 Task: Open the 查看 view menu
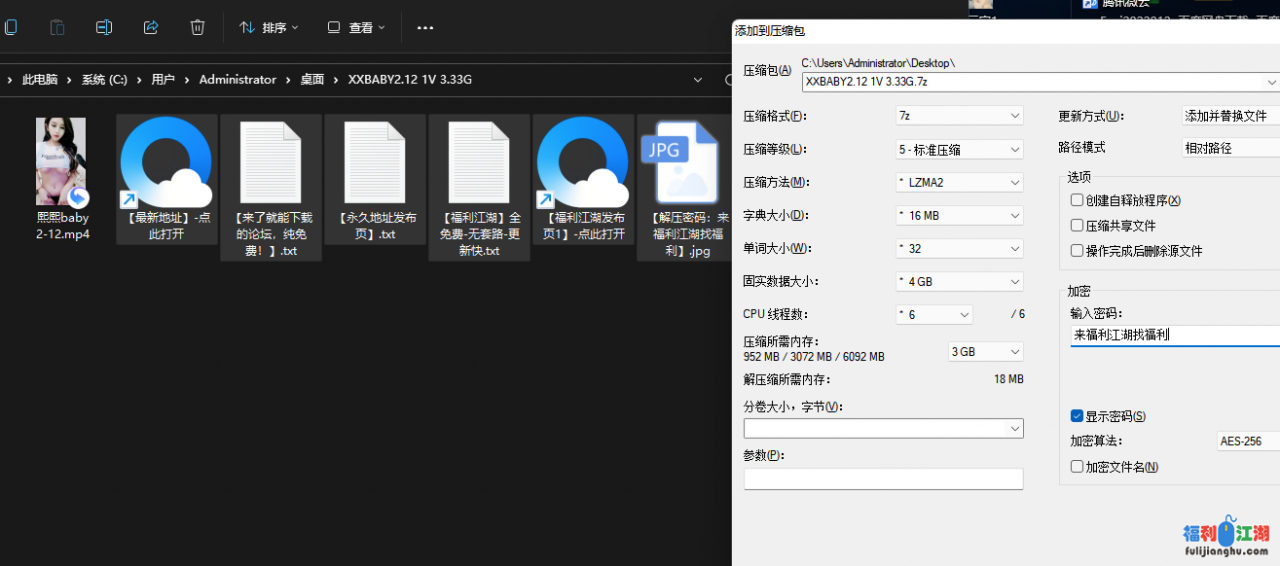click(x=357, y=28)
